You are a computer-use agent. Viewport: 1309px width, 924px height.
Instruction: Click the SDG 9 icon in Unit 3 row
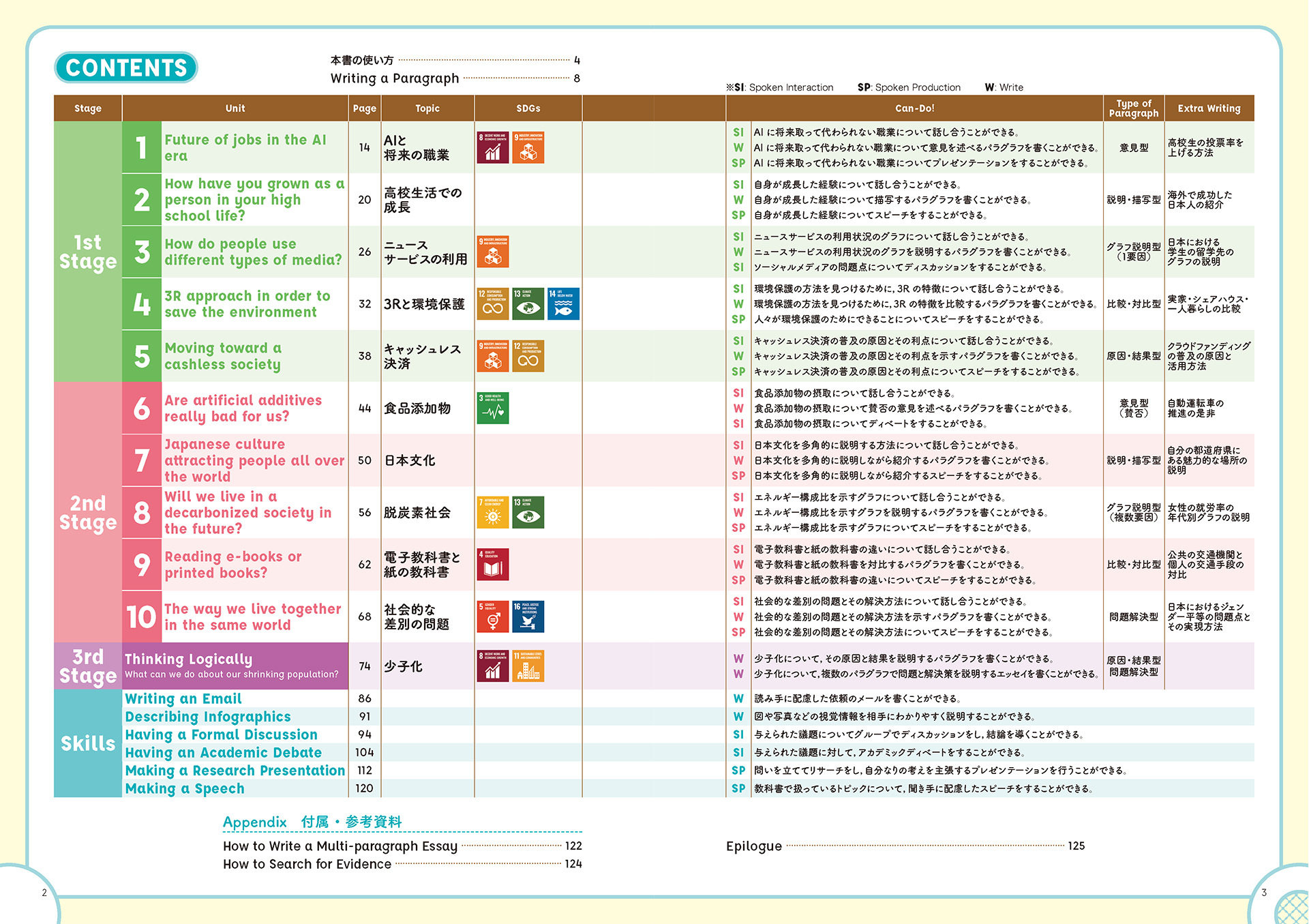493,252
